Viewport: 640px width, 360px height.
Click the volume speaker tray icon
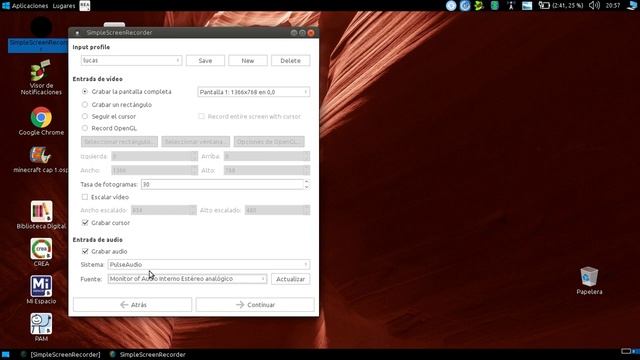pos(594,5)
